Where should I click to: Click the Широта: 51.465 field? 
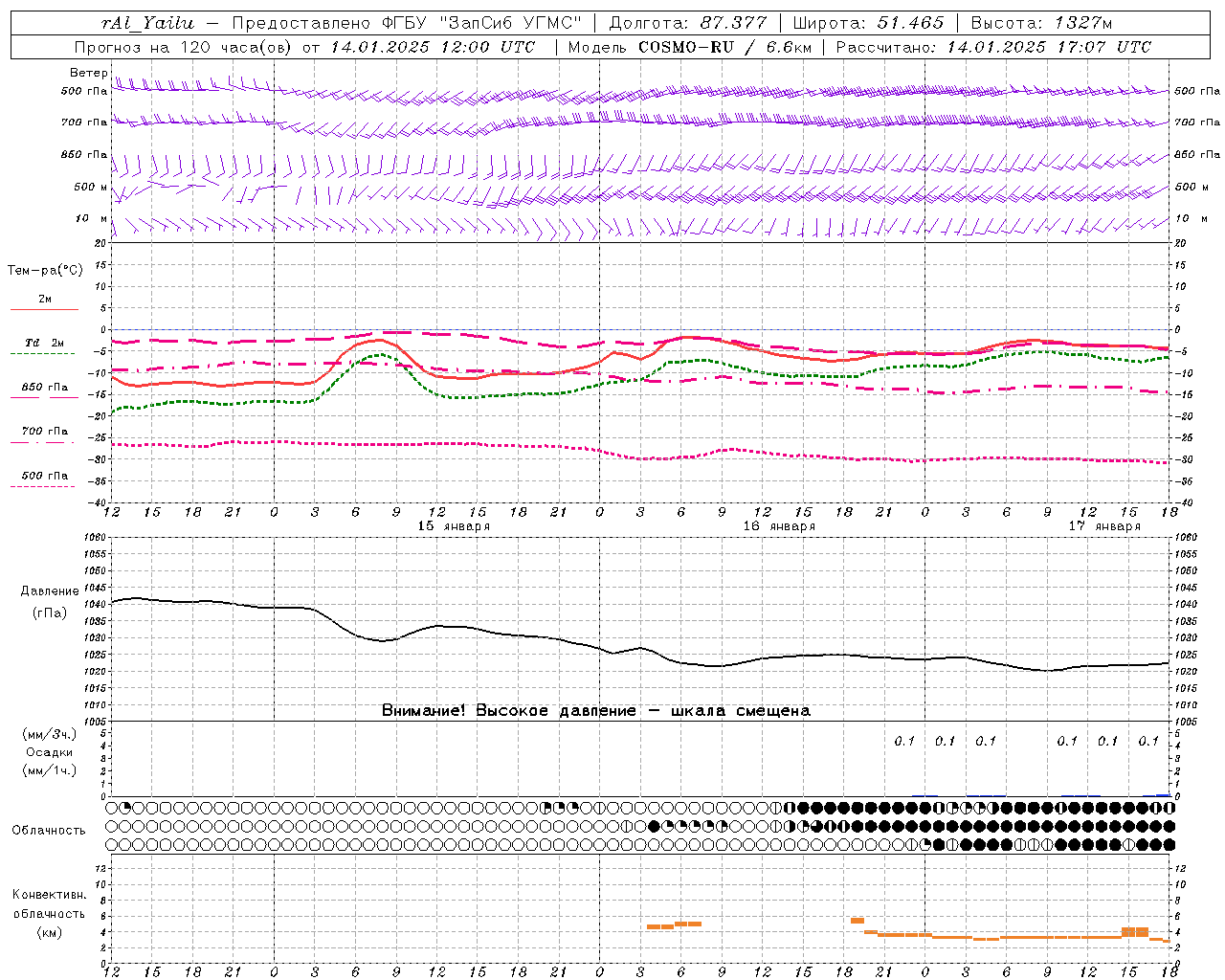pyautogui.click(x=869, y=23)
